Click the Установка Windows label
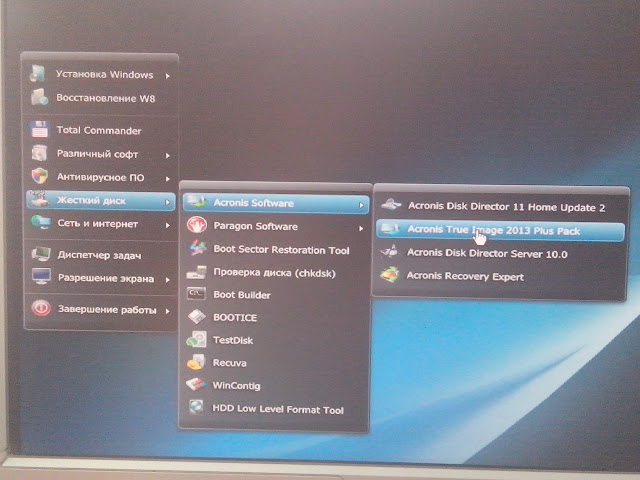 tap(104, 74)
